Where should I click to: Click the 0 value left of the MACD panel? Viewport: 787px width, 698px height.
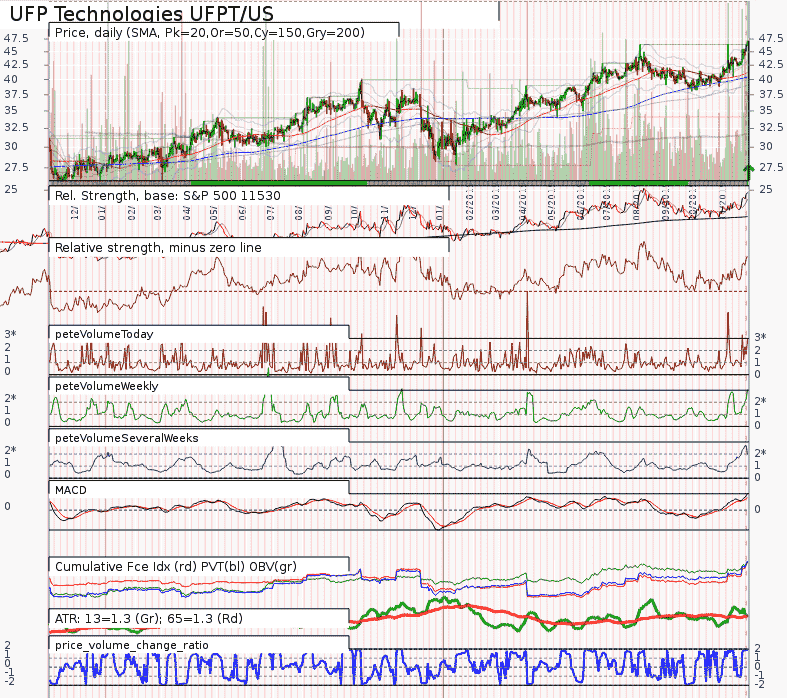click(8, 506)
